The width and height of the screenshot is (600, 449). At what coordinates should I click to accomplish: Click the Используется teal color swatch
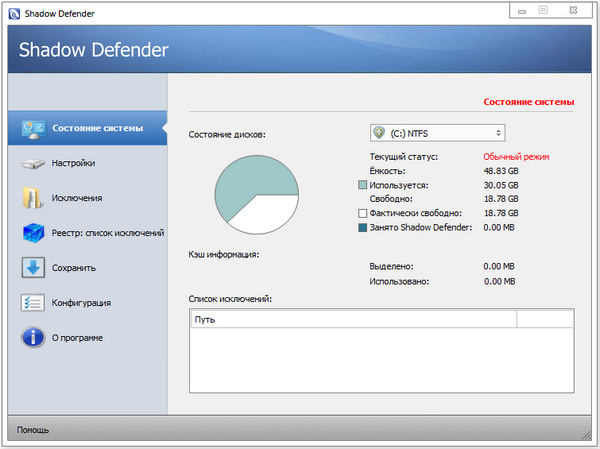point(363,185)
